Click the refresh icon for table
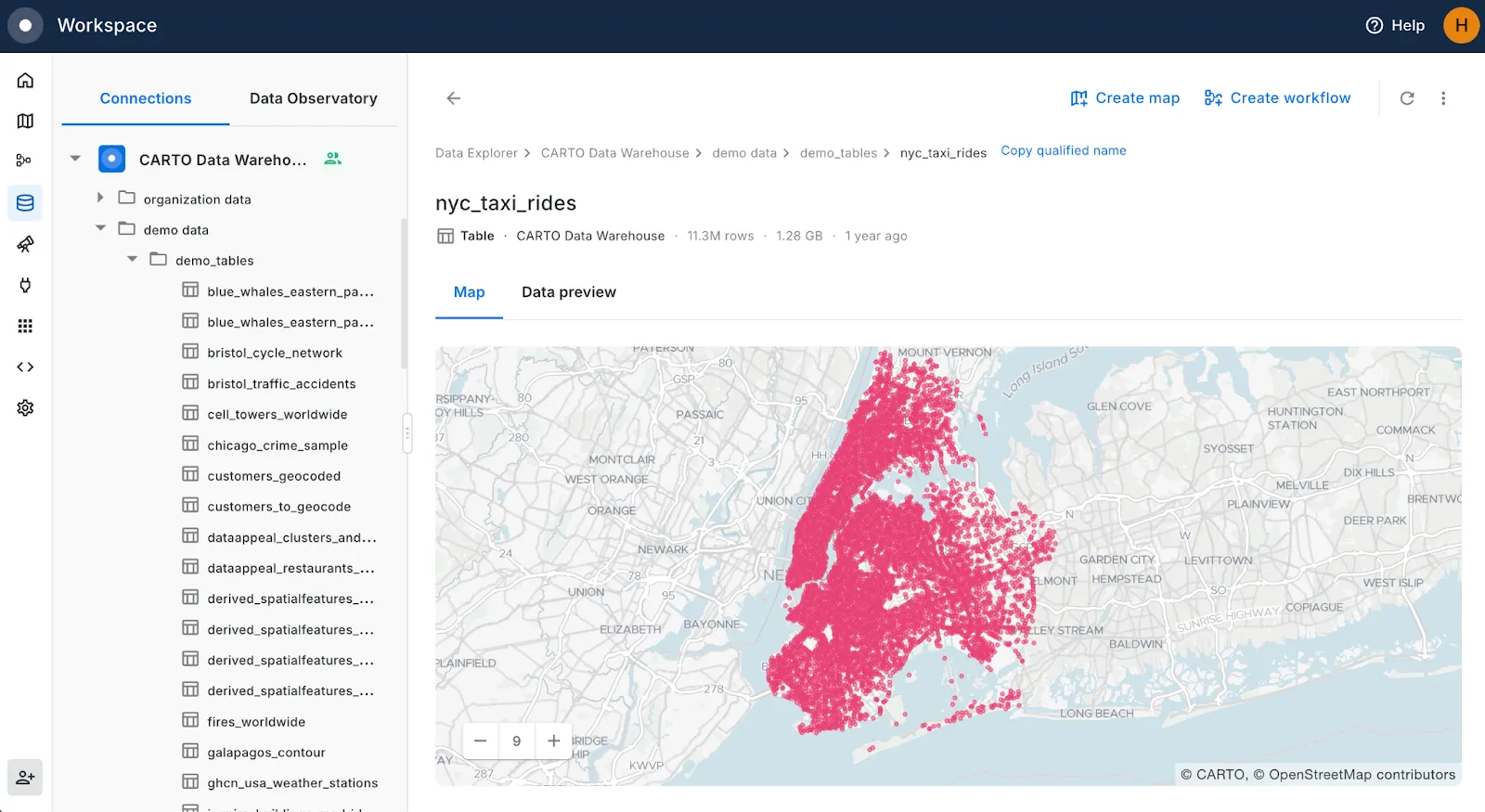This screenshot has width=1485, height=812. click(1407, 98)
